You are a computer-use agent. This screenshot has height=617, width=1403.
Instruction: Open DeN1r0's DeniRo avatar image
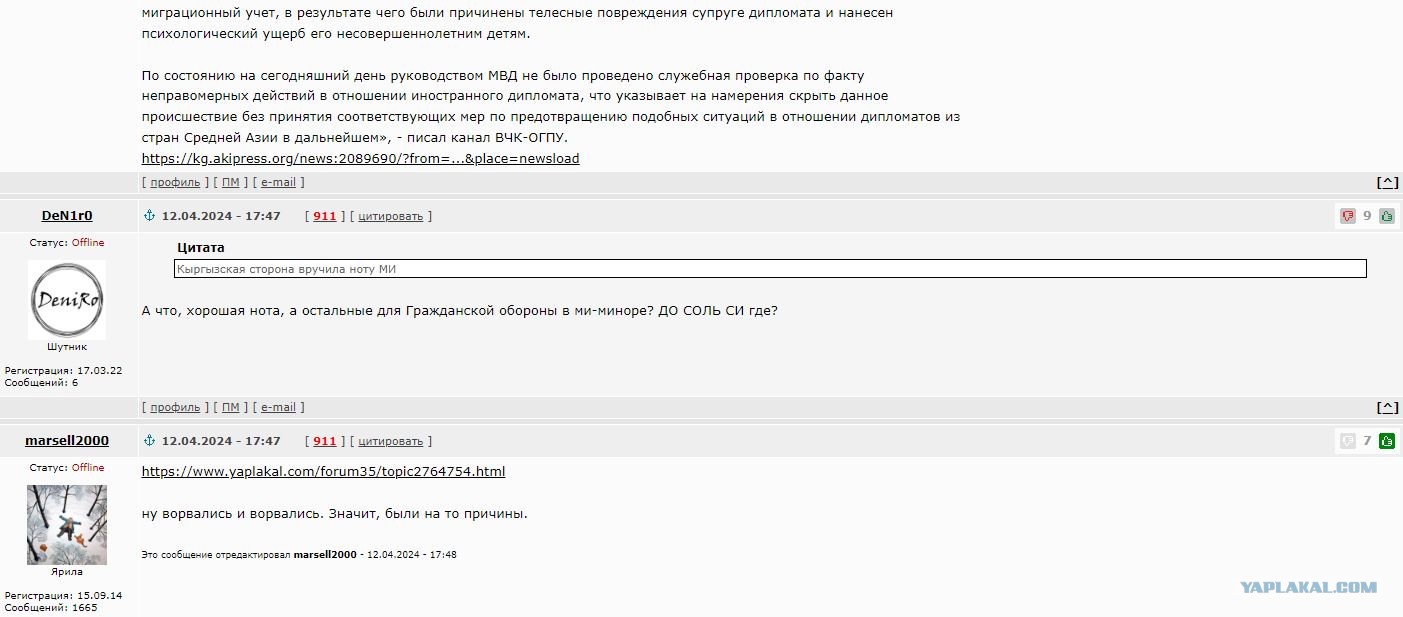pos(67,300)
